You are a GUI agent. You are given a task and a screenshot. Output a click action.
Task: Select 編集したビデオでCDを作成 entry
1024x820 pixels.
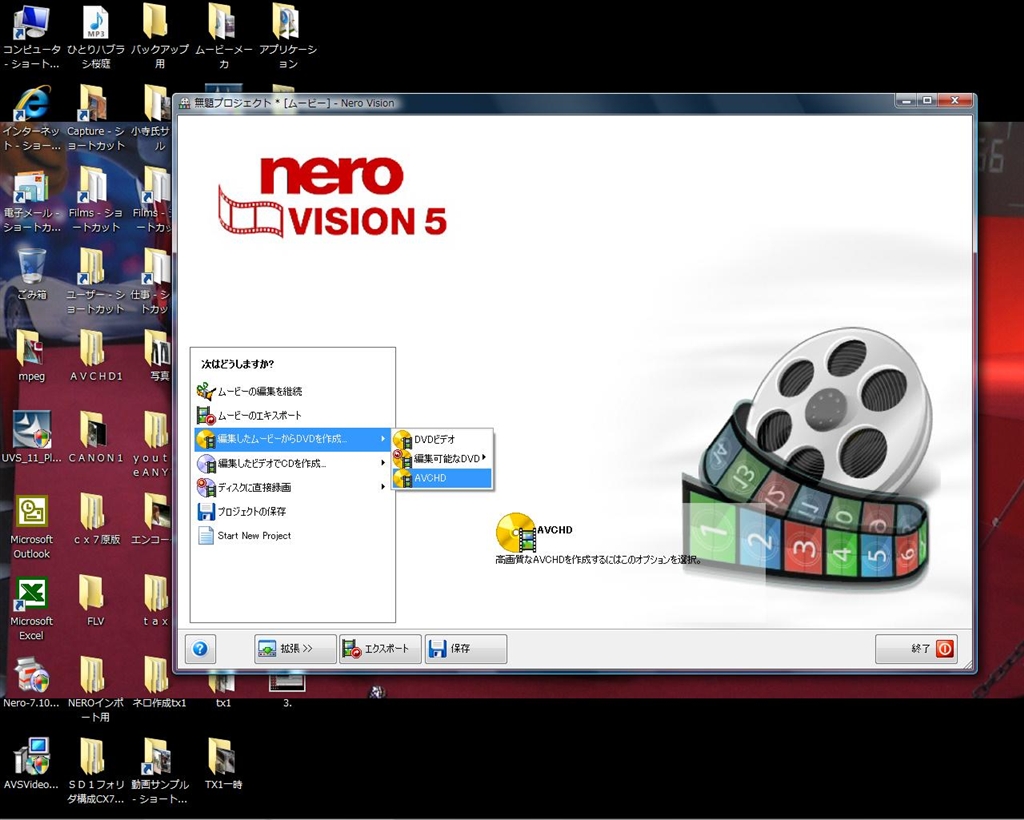293,463
